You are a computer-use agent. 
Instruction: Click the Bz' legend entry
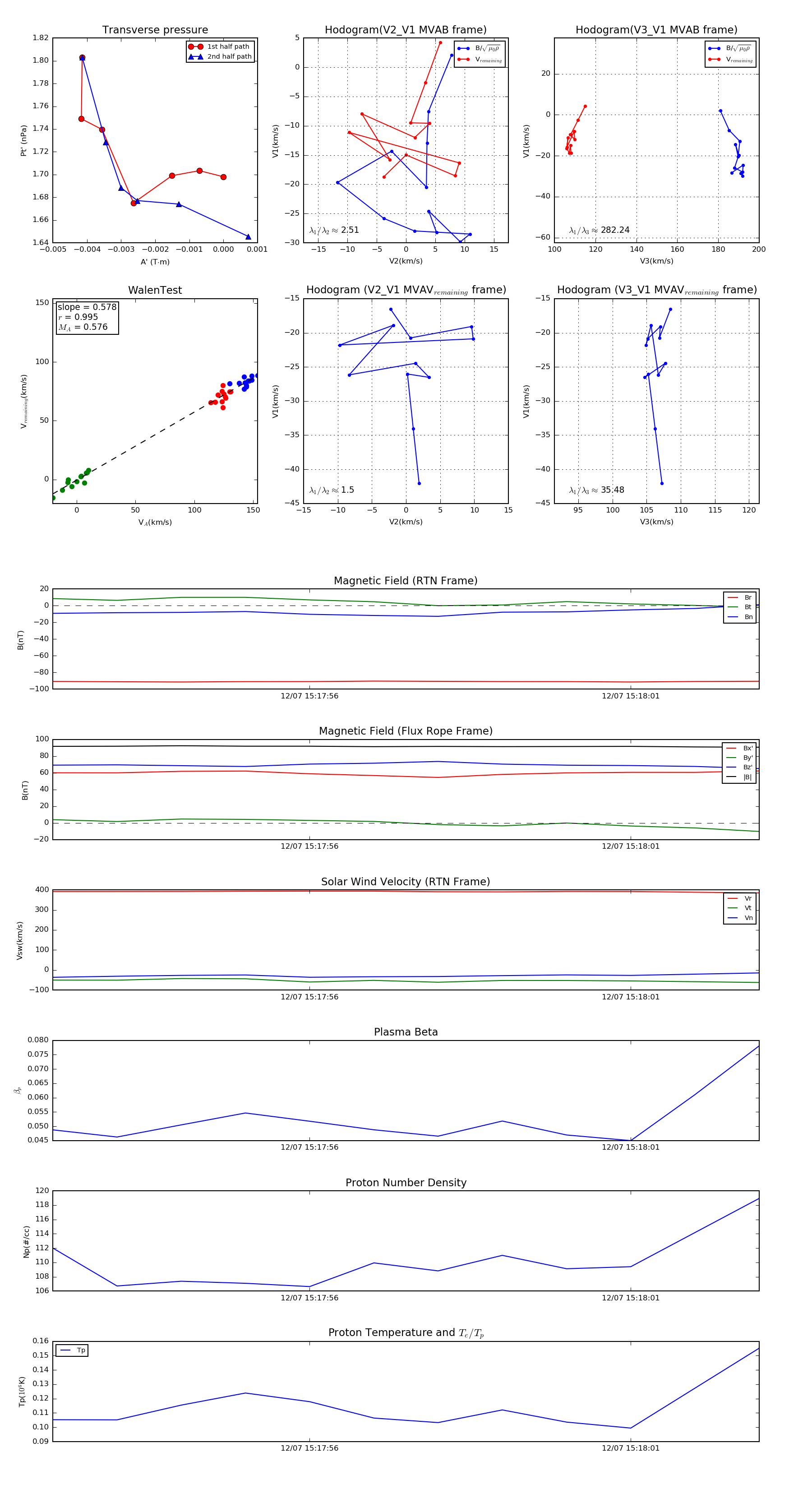pyautogui.click(x=739, y=767)
